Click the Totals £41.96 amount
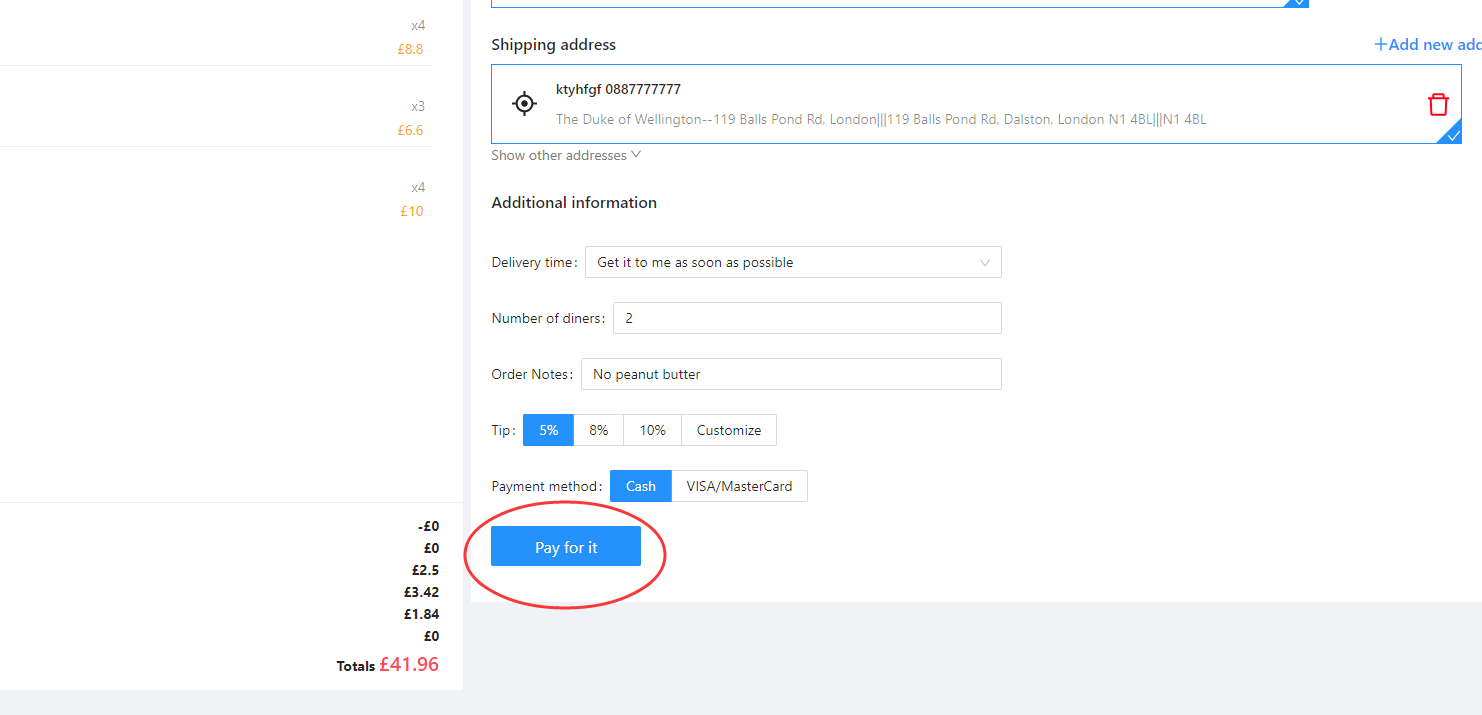Image resolution: width=1482 pixels, height=715 pixels. [408, 664]
